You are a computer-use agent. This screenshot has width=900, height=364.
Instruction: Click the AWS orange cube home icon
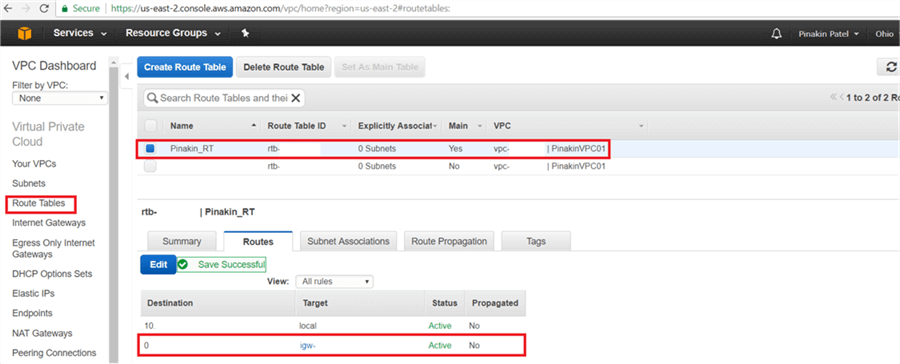tap(24, 33)
